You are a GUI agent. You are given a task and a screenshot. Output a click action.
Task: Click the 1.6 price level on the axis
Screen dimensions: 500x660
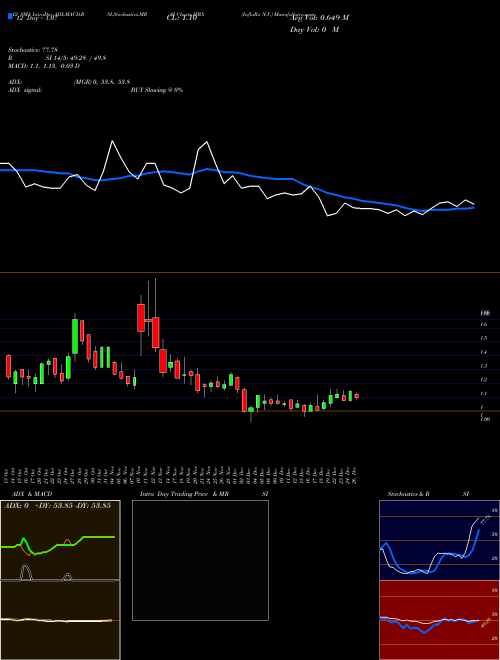point(484,325)
